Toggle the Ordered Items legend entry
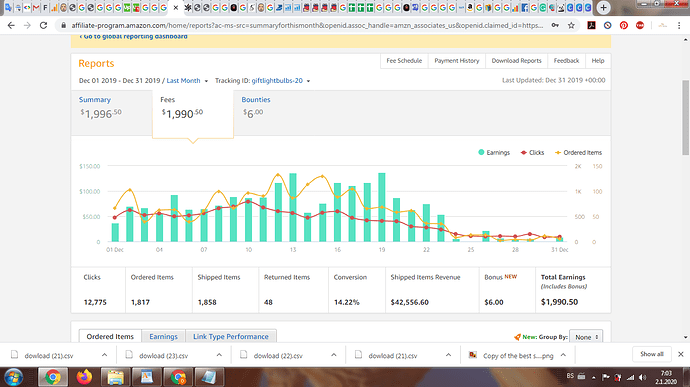The width and height of the screenshot is (690, 387). [x=578, y=152]
